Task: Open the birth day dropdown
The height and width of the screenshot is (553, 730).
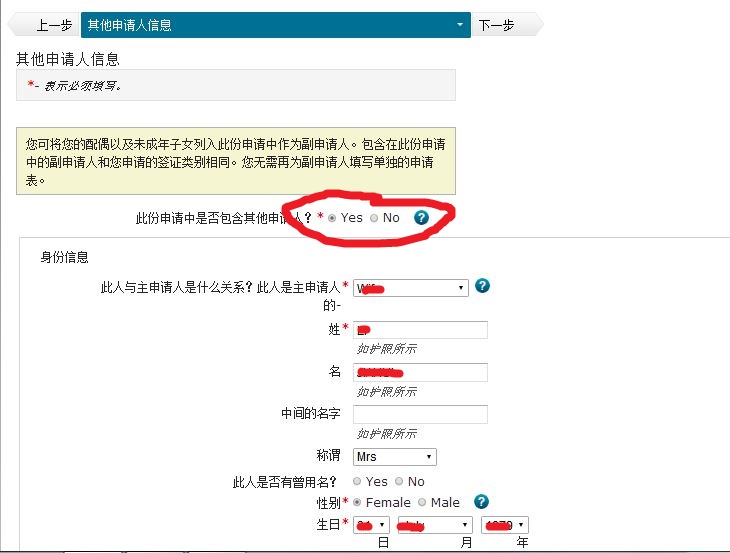Action: [x=370, y=525]
